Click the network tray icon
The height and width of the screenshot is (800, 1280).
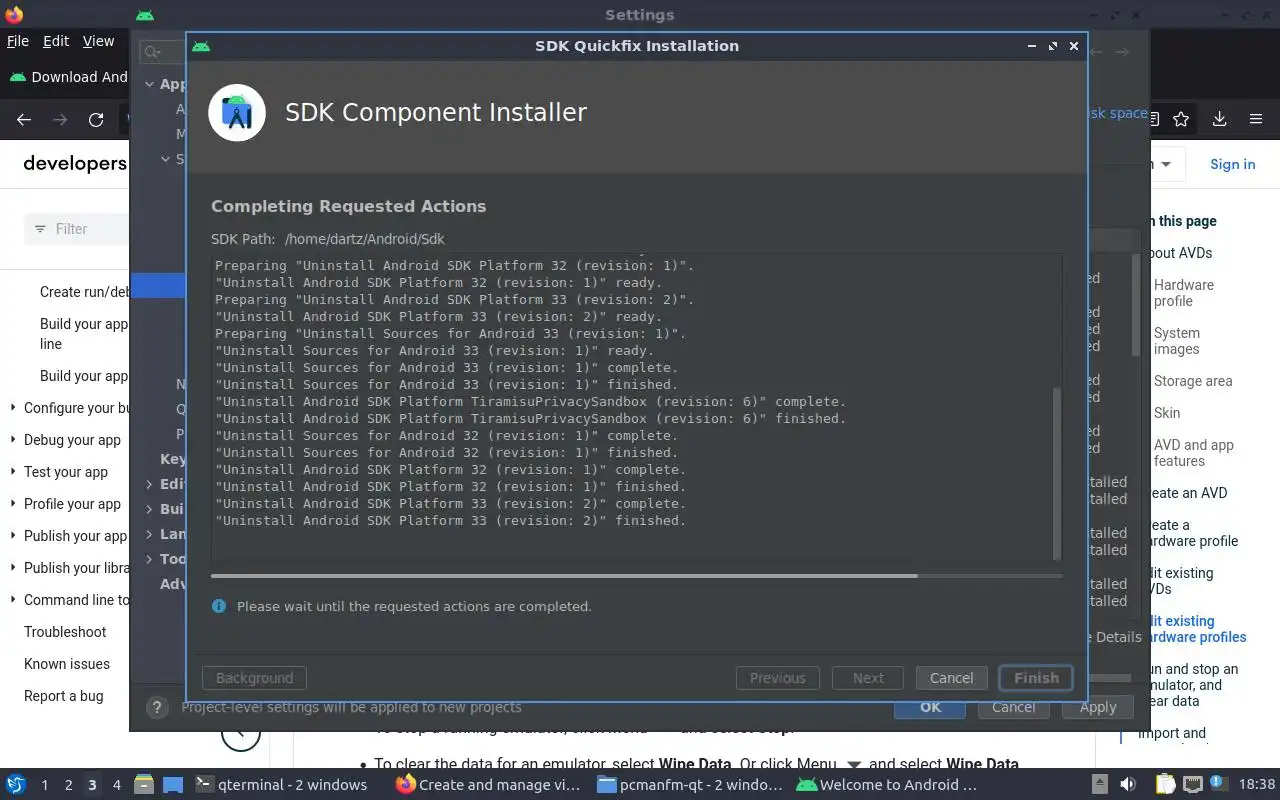click(x=1193, y=785)
